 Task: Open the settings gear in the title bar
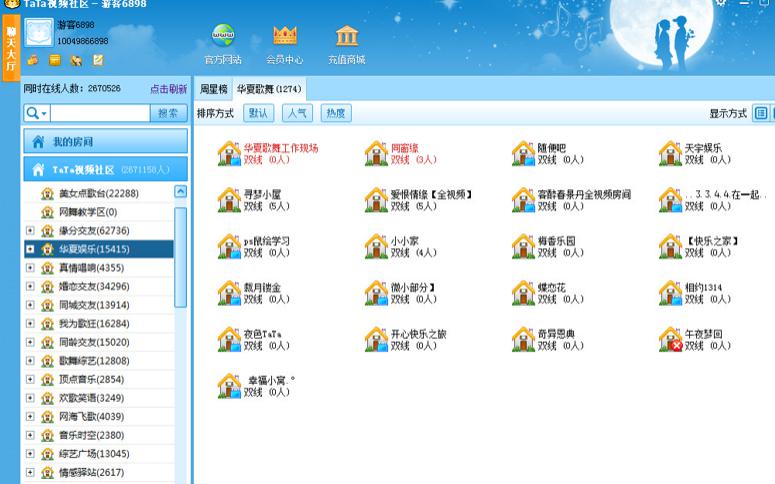pyautogui.click(x=721, y=2)
